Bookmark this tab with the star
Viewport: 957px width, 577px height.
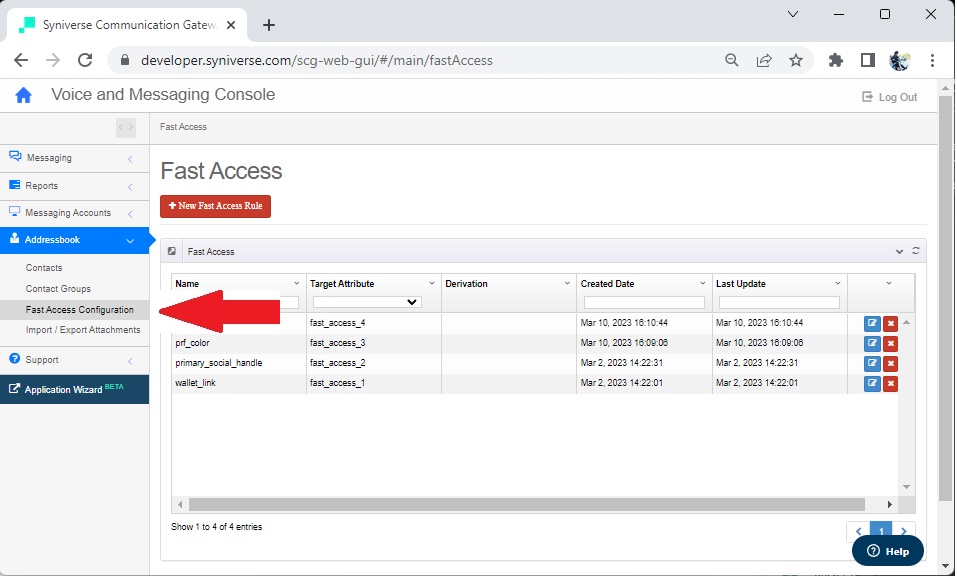point(796,60)
